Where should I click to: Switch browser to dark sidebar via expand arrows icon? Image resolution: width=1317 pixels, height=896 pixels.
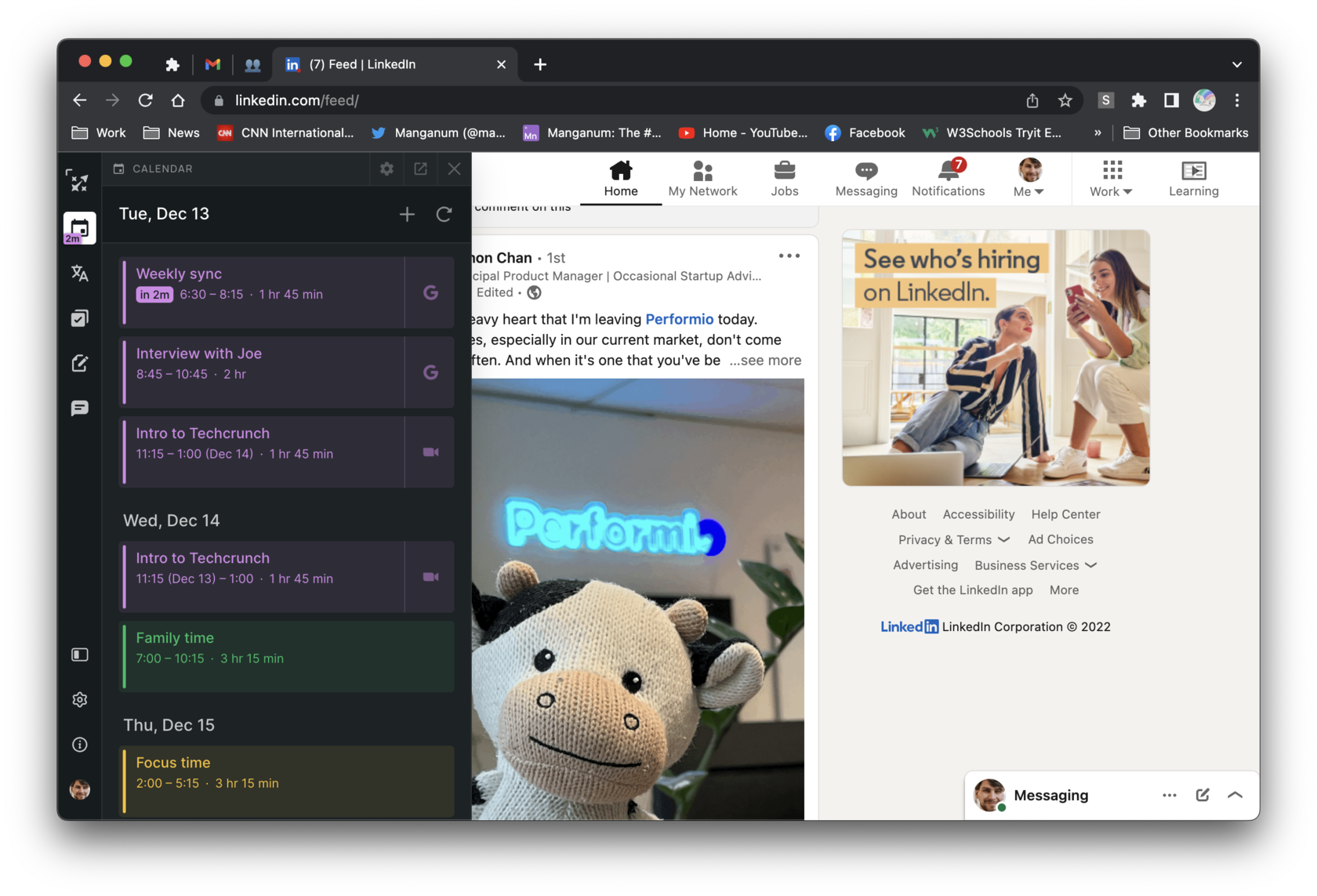pos(78,180)
